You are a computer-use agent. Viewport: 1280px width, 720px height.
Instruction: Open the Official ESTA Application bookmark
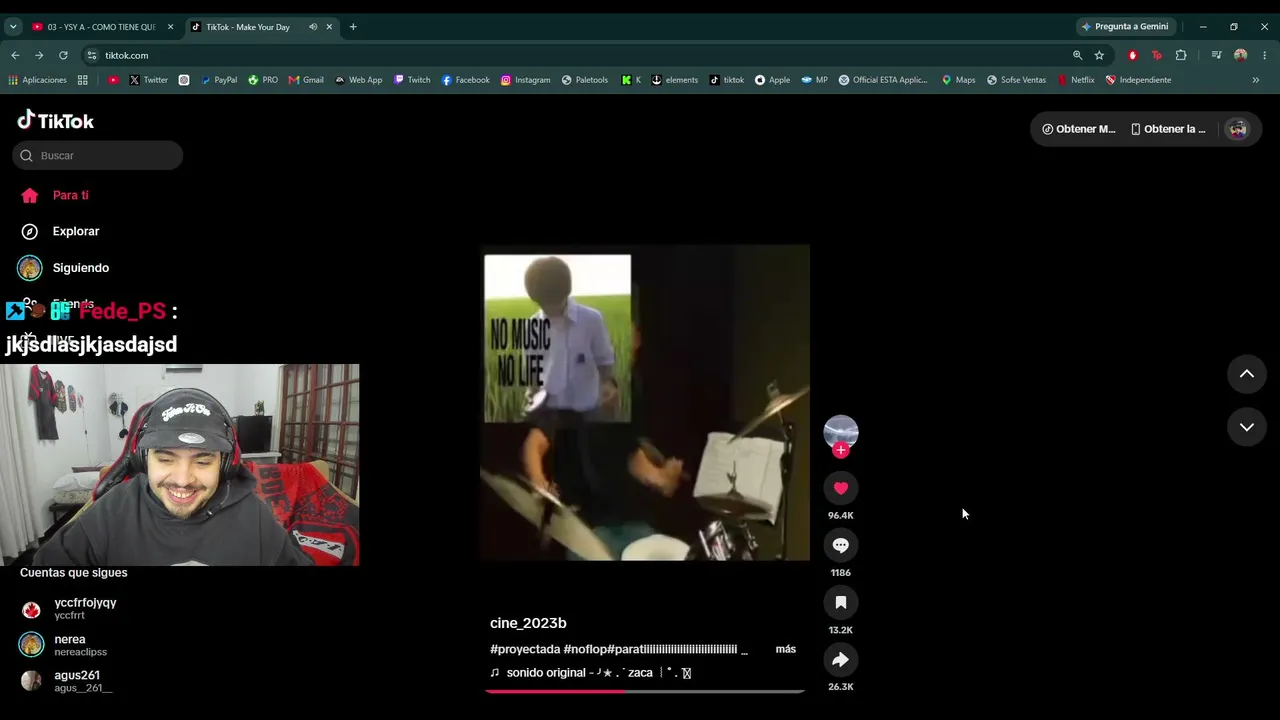883,80
